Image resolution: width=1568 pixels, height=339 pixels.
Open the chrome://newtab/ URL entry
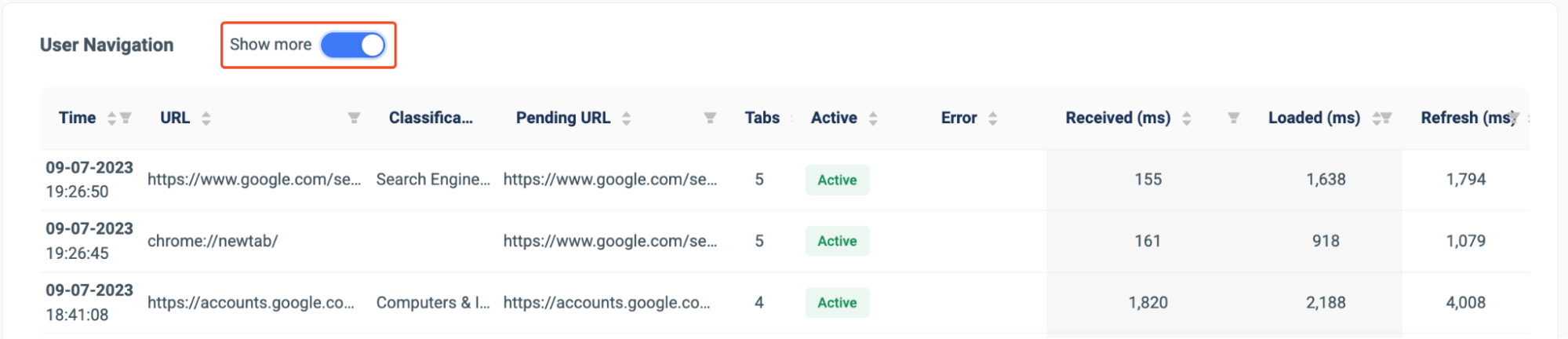tap(213, 241)
